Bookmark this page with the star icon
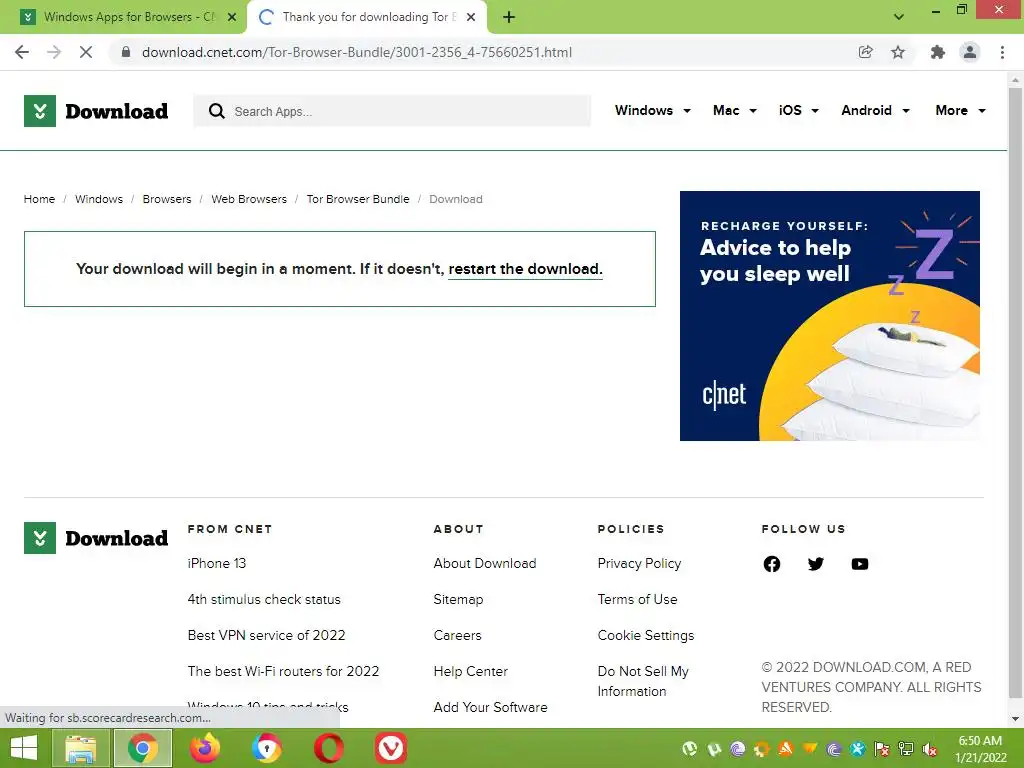Image resolution: width=1024 pixels, height=768 pixels. (898, 52)
